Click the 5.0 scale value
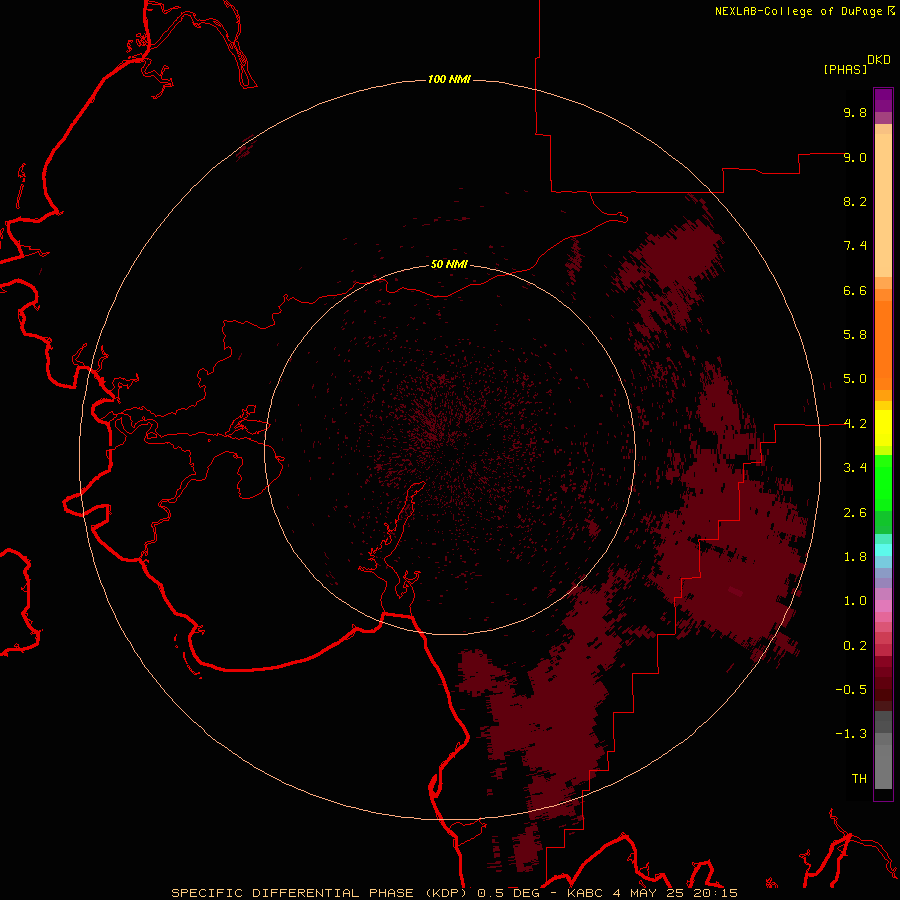 pos(855,379)
